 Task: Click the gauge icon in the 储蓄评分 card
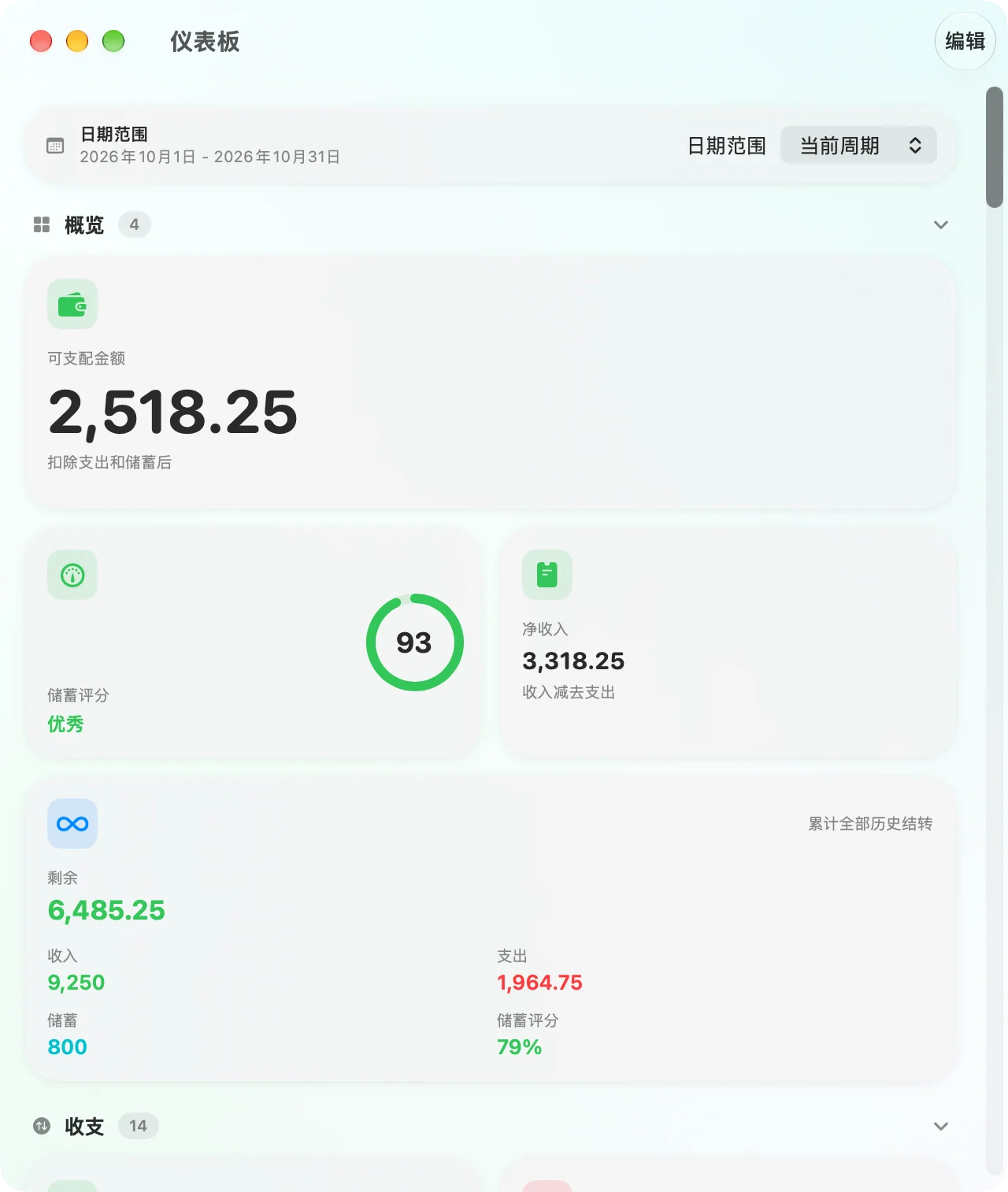(x=72, y=575)
